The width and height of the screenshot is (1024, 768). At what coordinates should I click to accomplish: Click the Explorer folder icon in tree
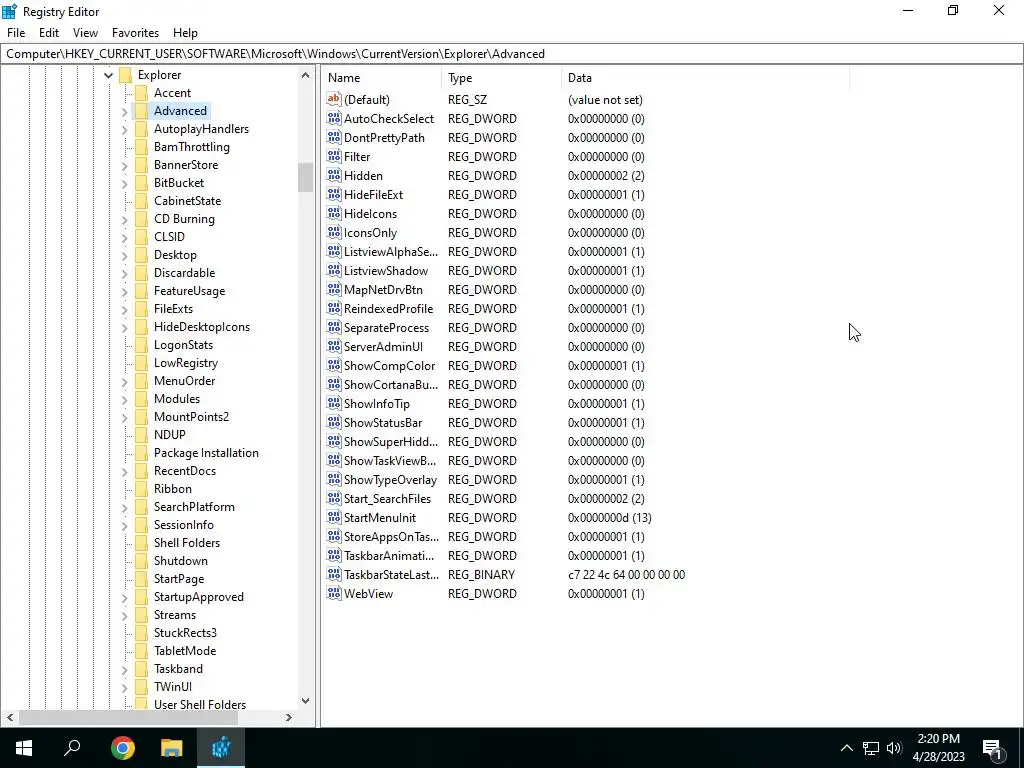point(125,75)
